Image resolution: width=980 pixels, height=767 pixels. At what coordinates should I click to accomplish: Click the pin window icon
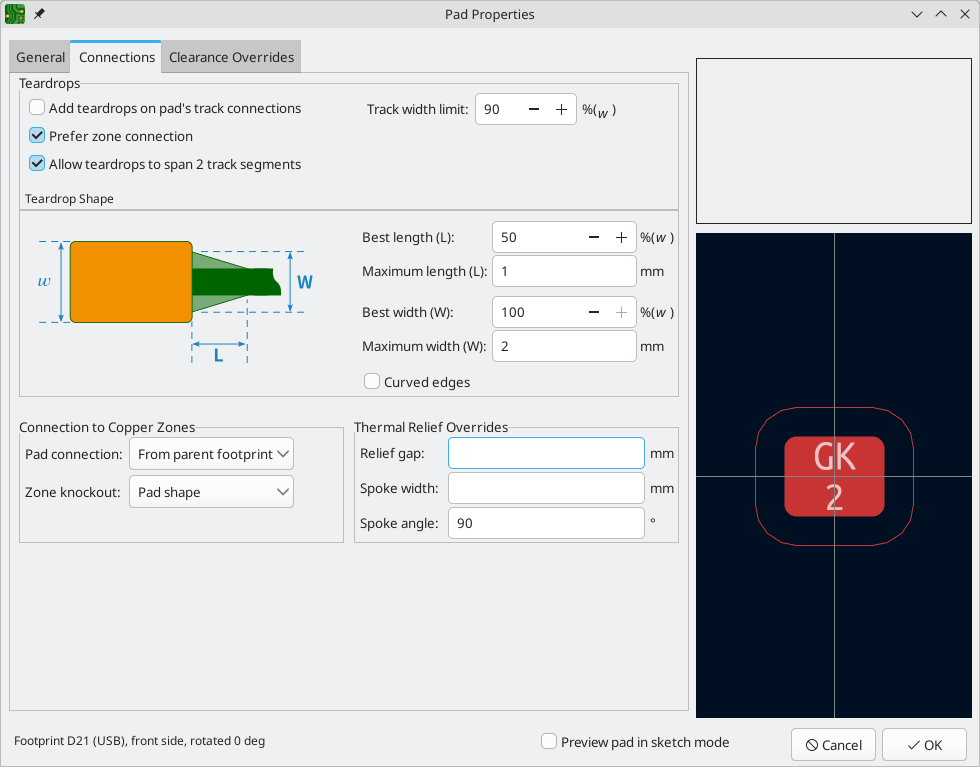[39, 14]
